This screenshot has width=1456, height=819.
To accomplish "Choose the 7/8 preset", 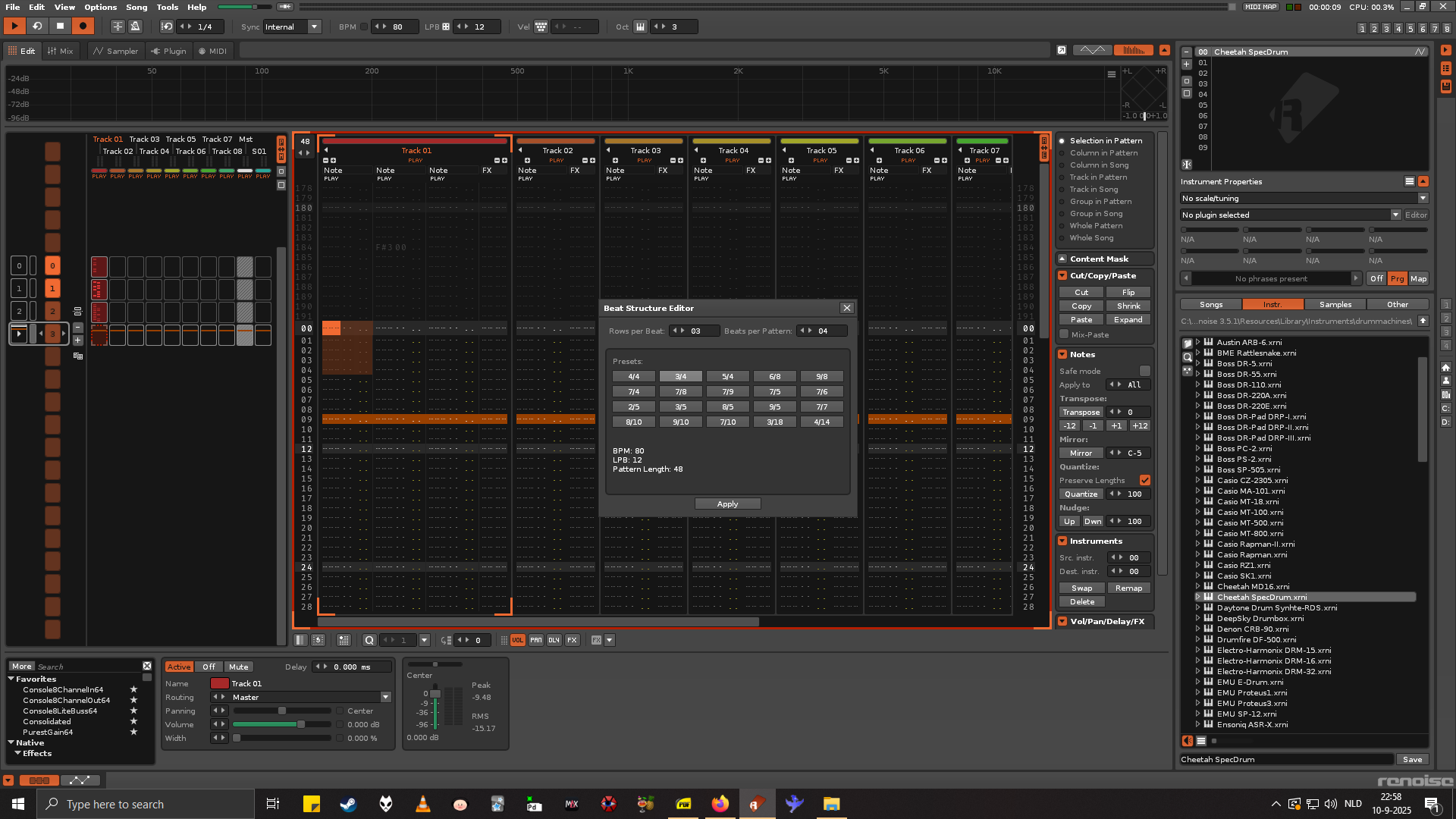I will coord(680,392).
